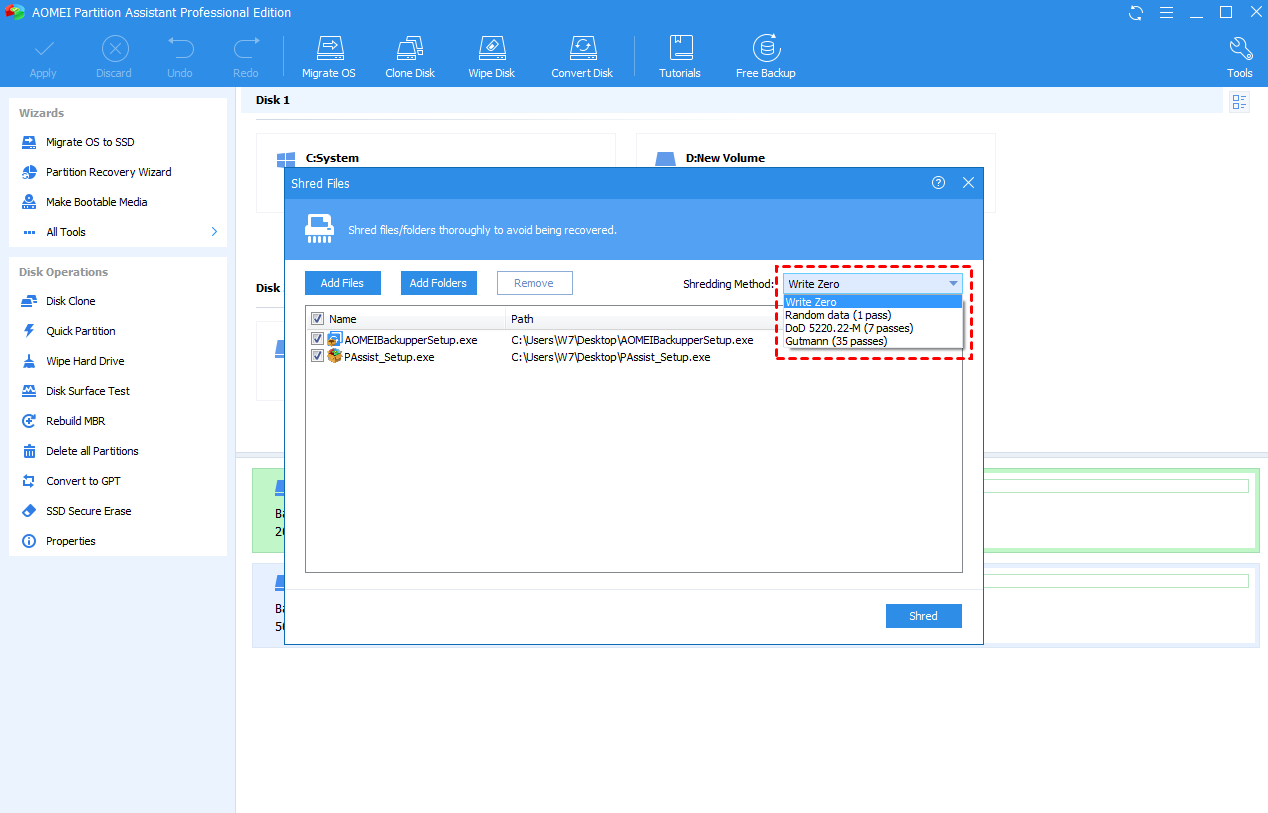The height and width of the screenshot is (813, 1268).
Task: Click the AOMEIBackupperSetup.exe path cell
Action: [x=632, y=340]
